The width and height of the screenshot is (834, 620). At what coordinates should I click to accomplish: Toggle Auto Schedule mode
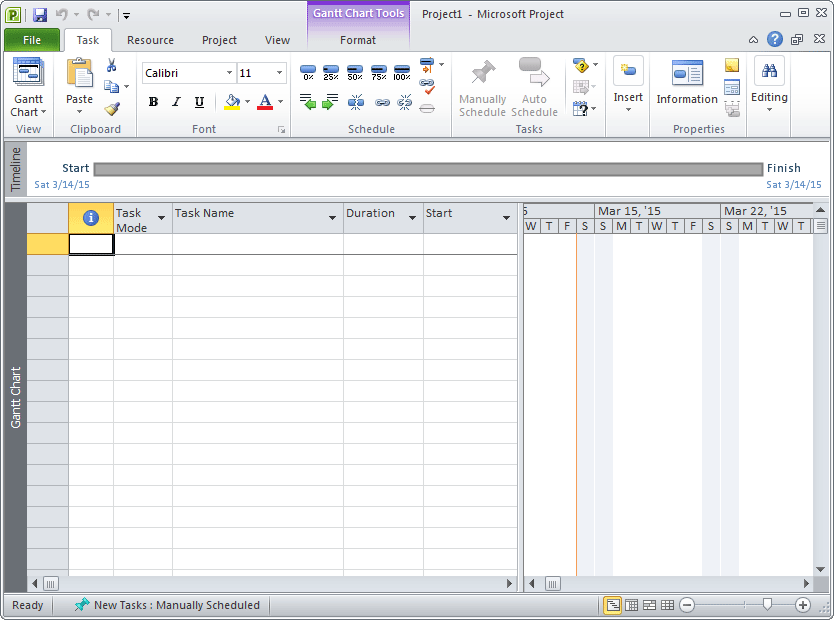click(x=535, y=88)
